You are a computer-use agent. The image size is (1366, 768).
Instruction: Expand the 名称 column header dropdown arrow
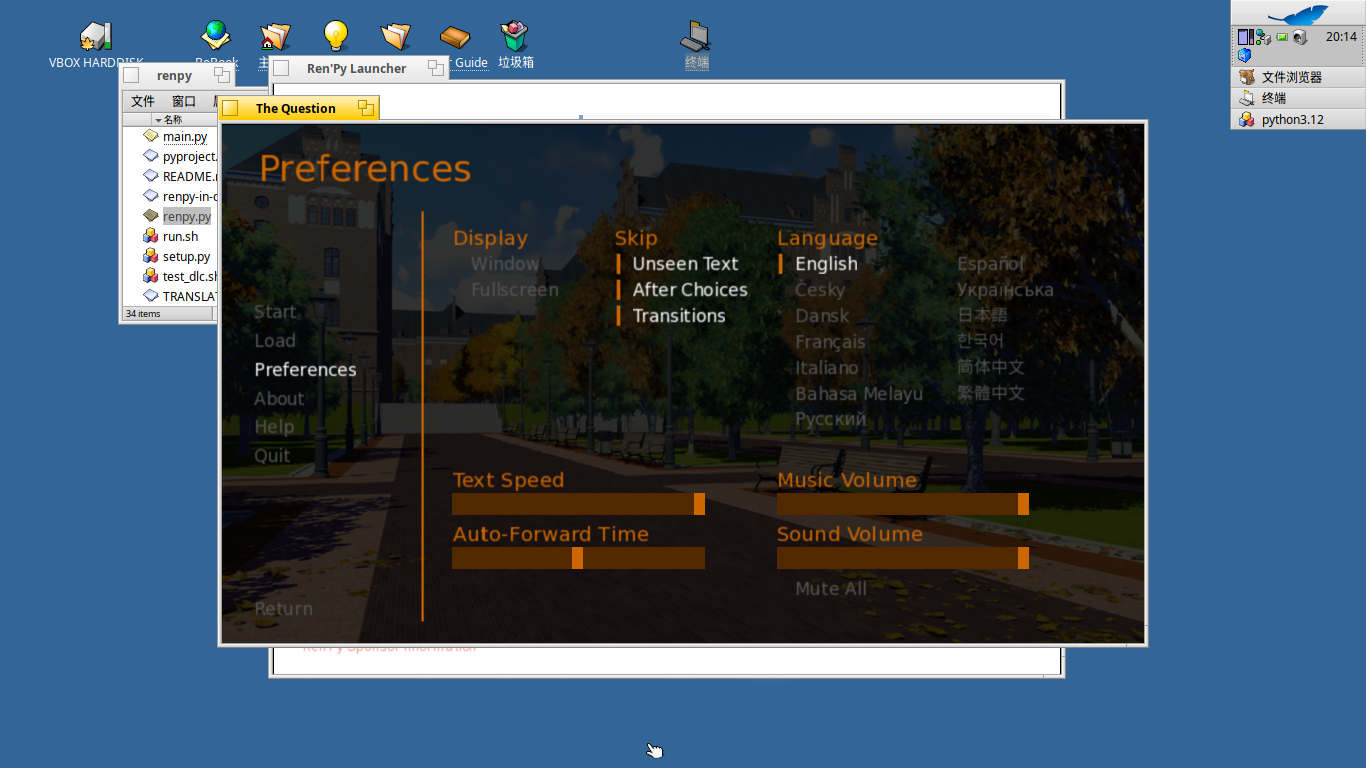click(x=158, y=120)
